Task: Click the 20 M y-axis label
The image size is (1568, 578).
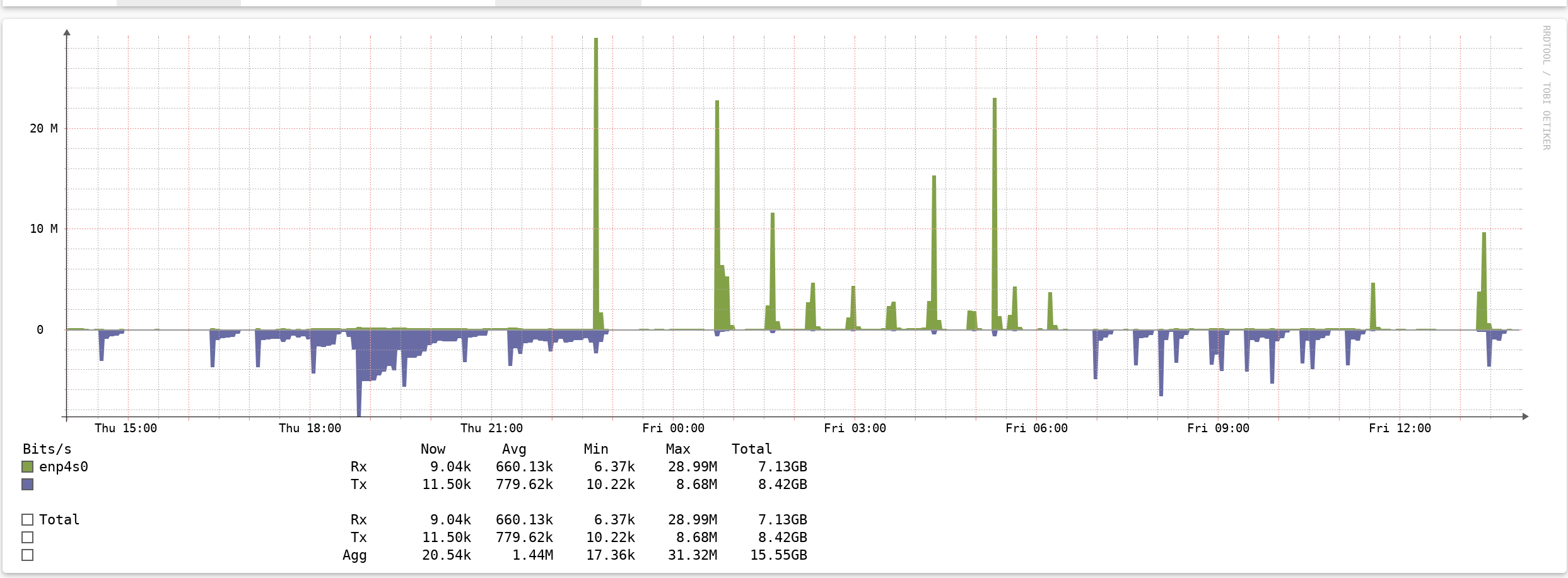Action: coord(44,129)
